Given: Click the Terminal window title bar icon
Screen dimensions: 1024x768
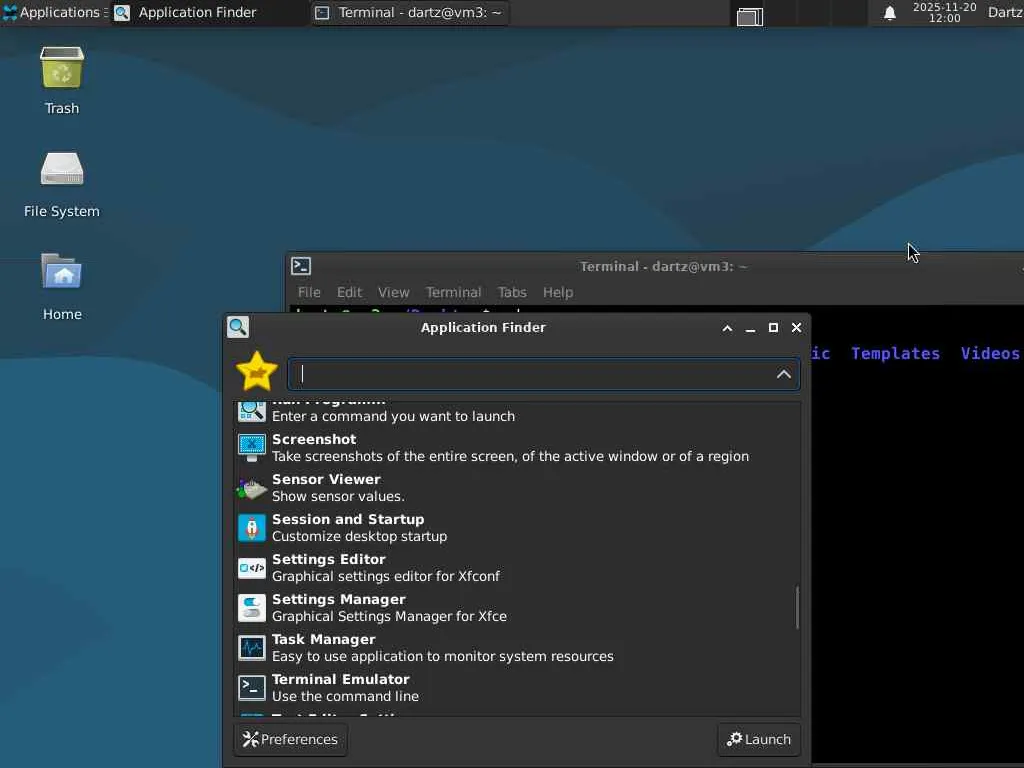Looking at the screenshot, I should [300, 266].
